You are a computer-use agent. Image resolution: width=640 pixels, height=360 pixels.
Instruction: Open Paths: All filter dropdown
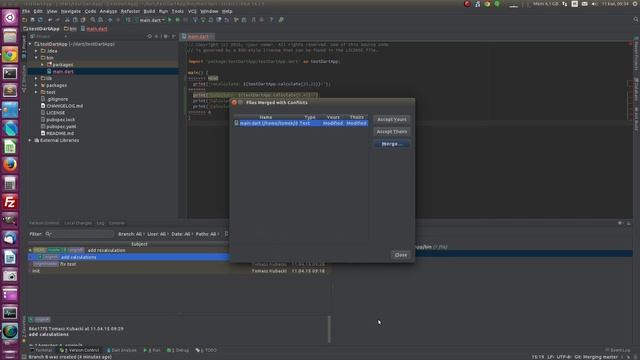[207, 234]
